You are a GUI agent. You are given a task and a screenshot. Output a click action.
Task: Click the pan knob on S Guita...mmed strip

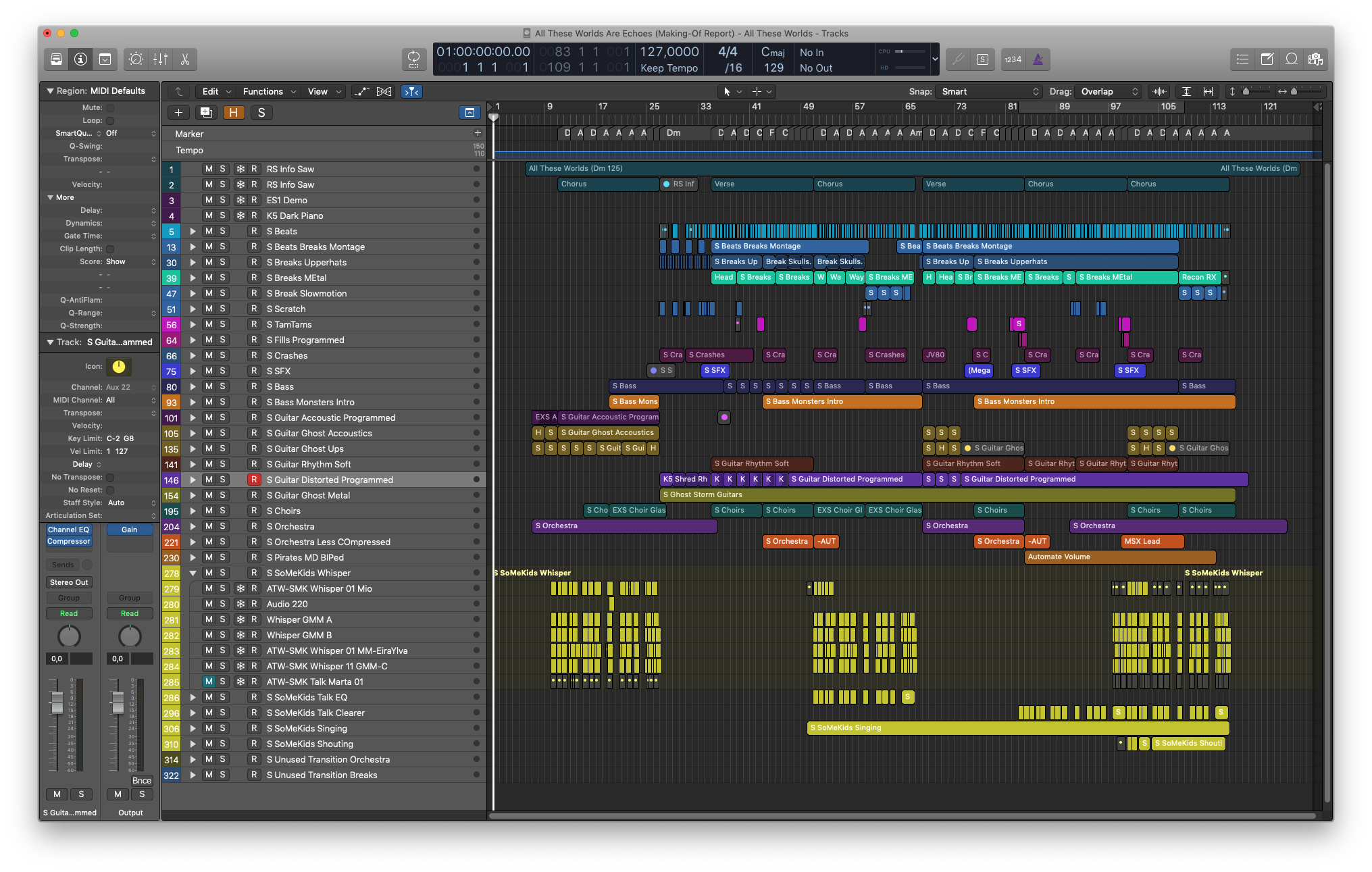point(69,636)
